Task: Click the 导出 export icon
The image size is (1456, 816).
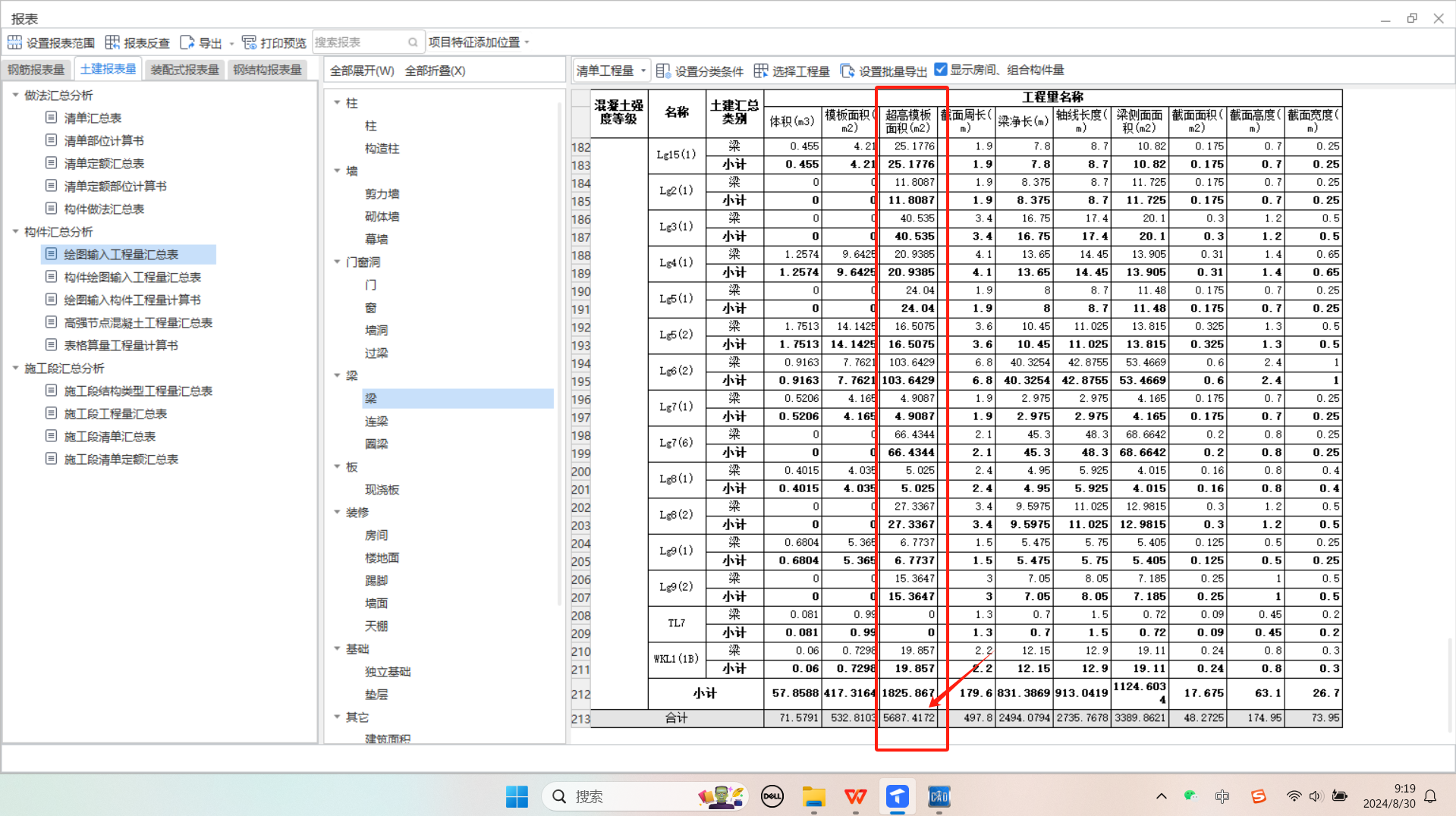Action: [x=187, y=42]
